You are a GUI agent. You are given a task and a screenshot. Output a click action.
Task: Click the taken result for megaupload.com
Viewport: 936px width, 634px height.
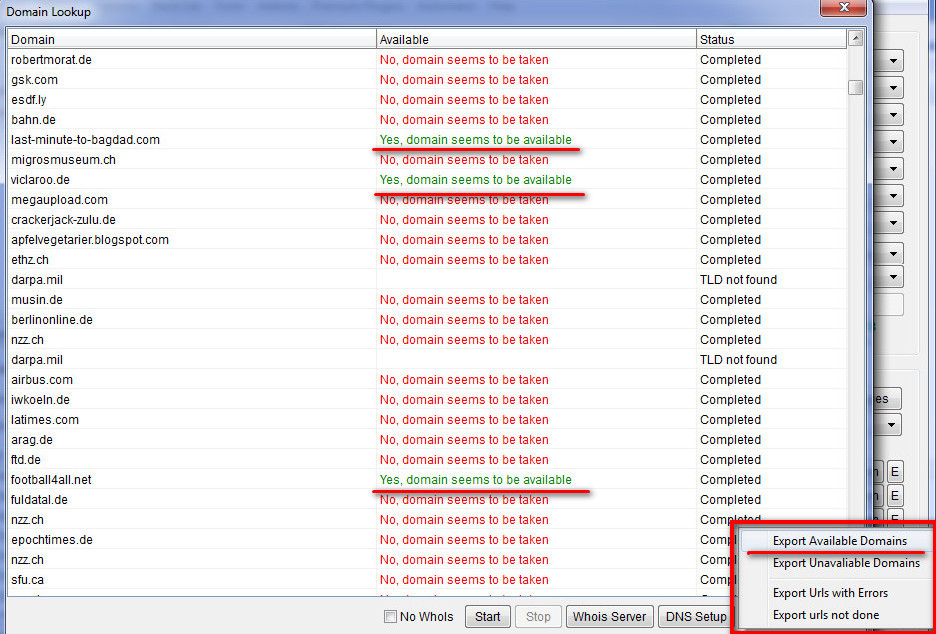pos(464,199)
